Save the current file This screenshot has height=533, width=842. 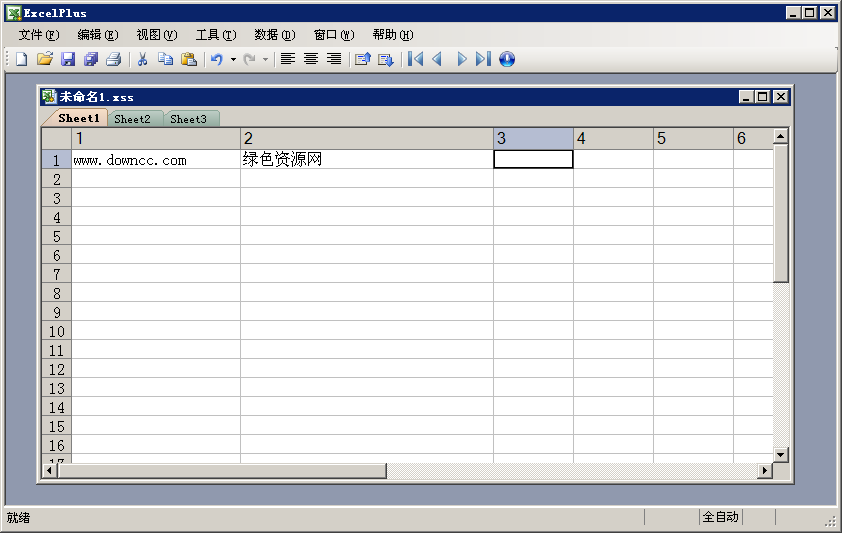[68, 59]
